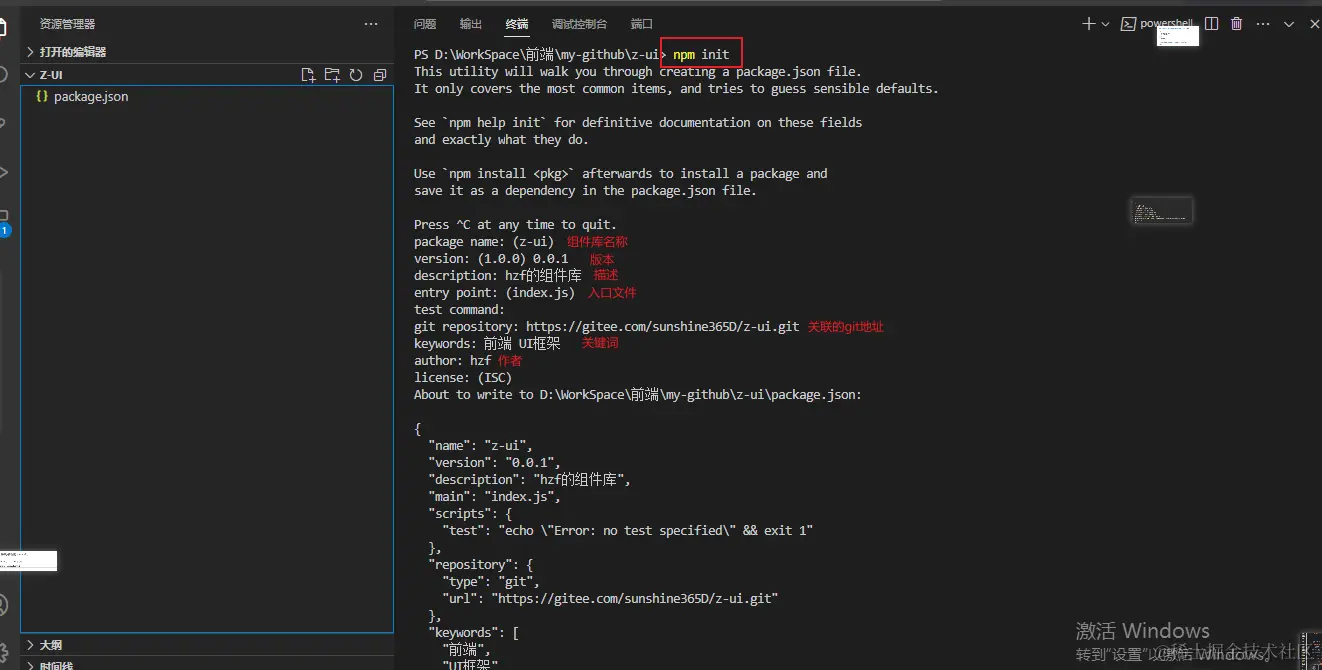
Task: Click the 'test command:' prompt line
Action: tap(459, 310)
